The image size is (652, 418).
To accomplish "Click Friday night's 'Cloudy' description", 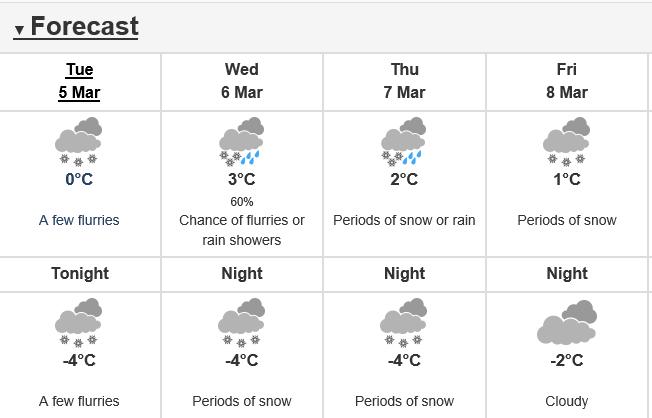I will pos(567,401).
